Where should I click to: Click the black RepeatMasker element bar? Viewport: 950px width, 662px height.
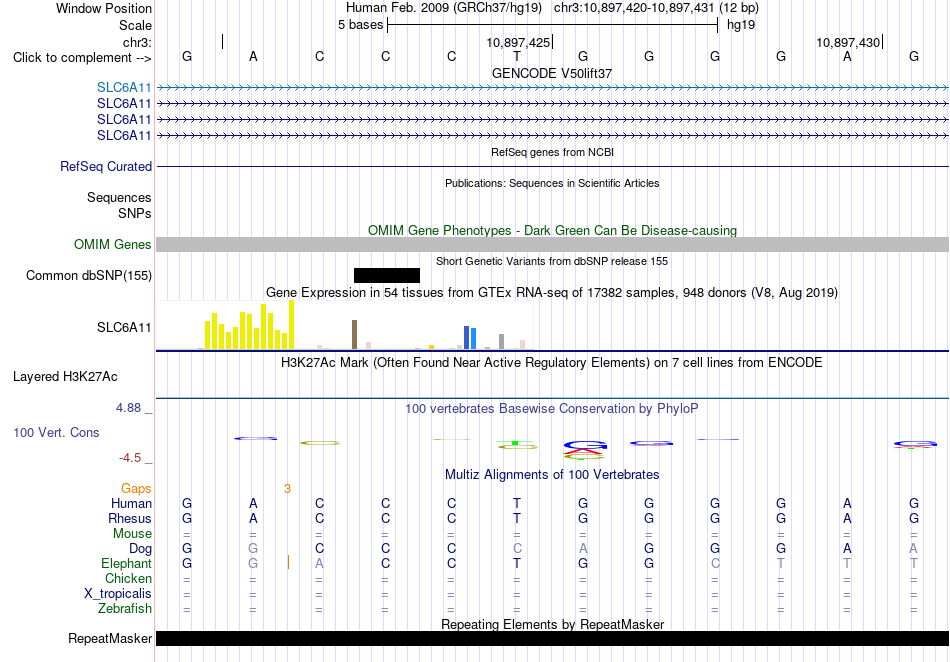552,638
